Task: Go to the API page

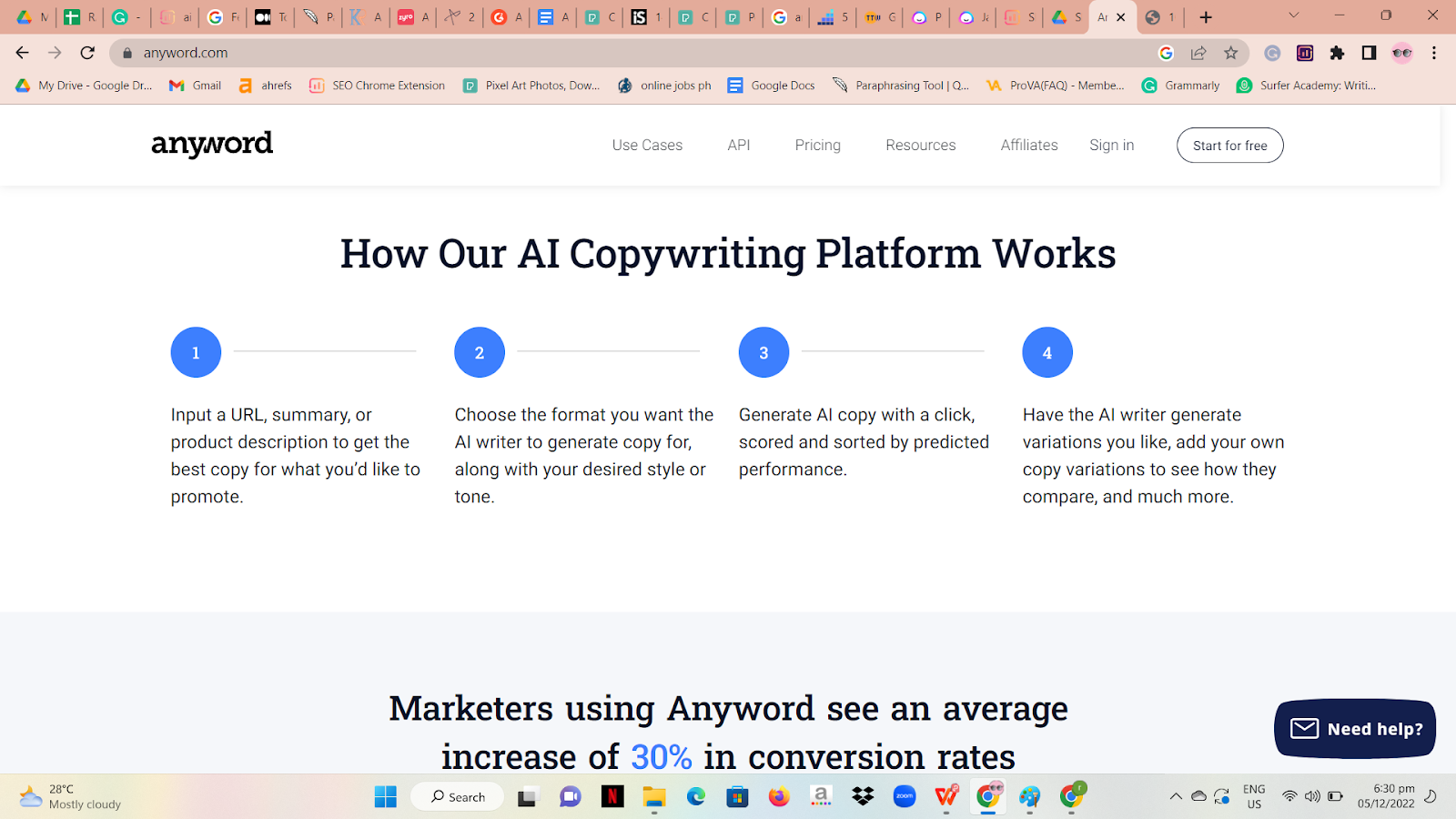Action: point(739,146)
